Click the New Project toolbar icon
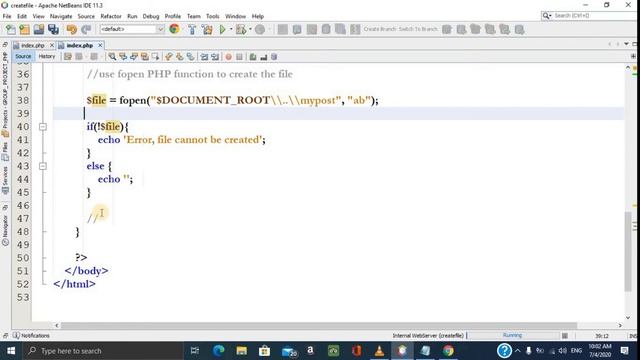The height and width of the screenshot is (360, 640). pos(24,29)
